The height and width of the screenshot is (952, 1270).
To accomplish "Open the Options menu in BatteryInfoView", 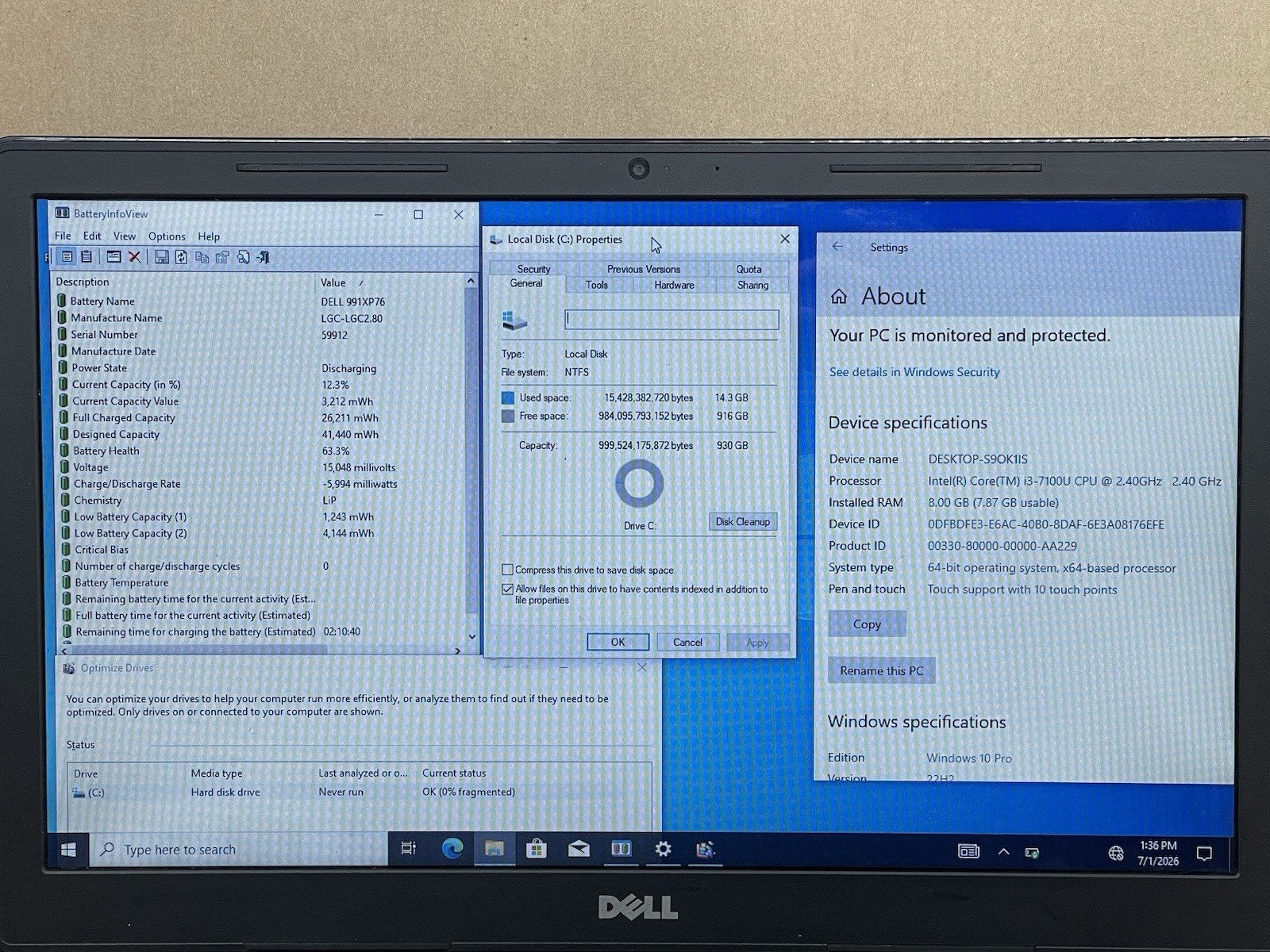I will [167, 236].
